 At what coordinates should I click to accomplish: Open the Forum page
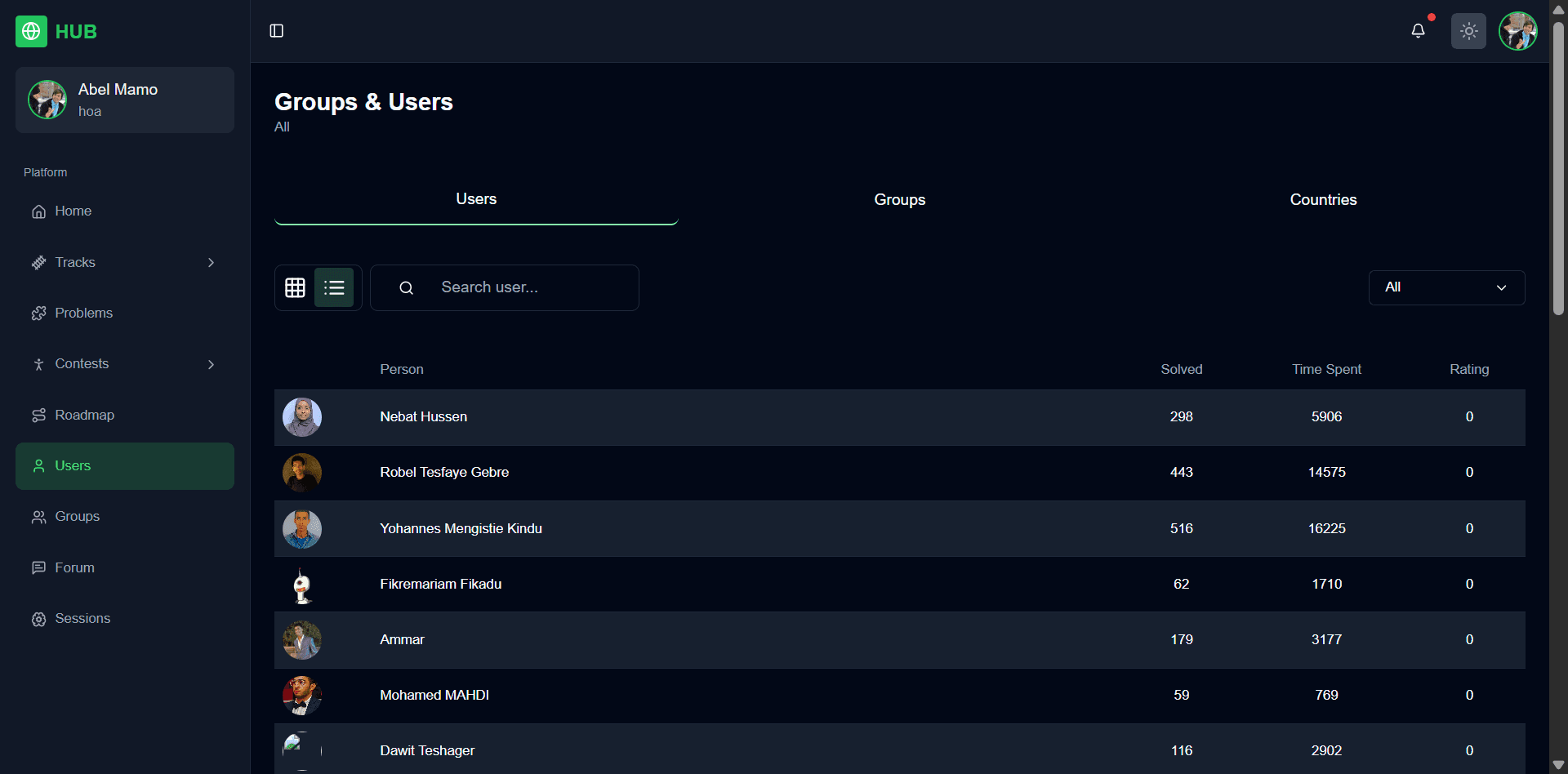click(74, 568)
